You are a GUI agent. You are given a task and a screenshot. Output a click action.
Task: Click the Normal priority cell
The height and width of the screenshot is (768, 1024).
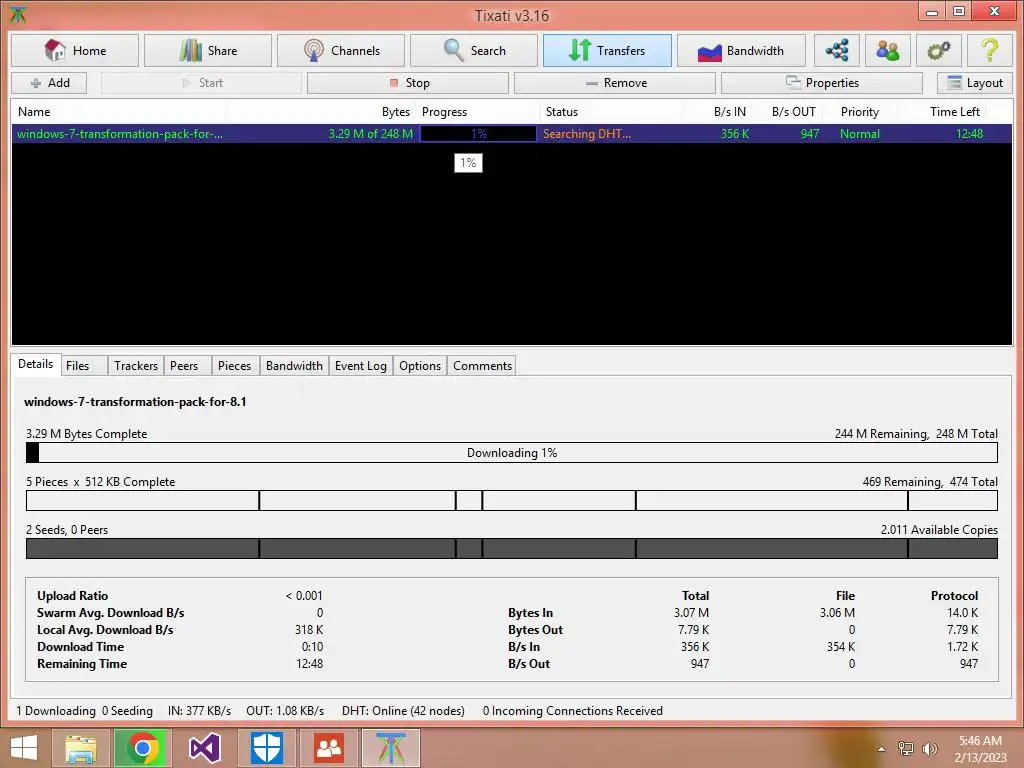point(859,134)
